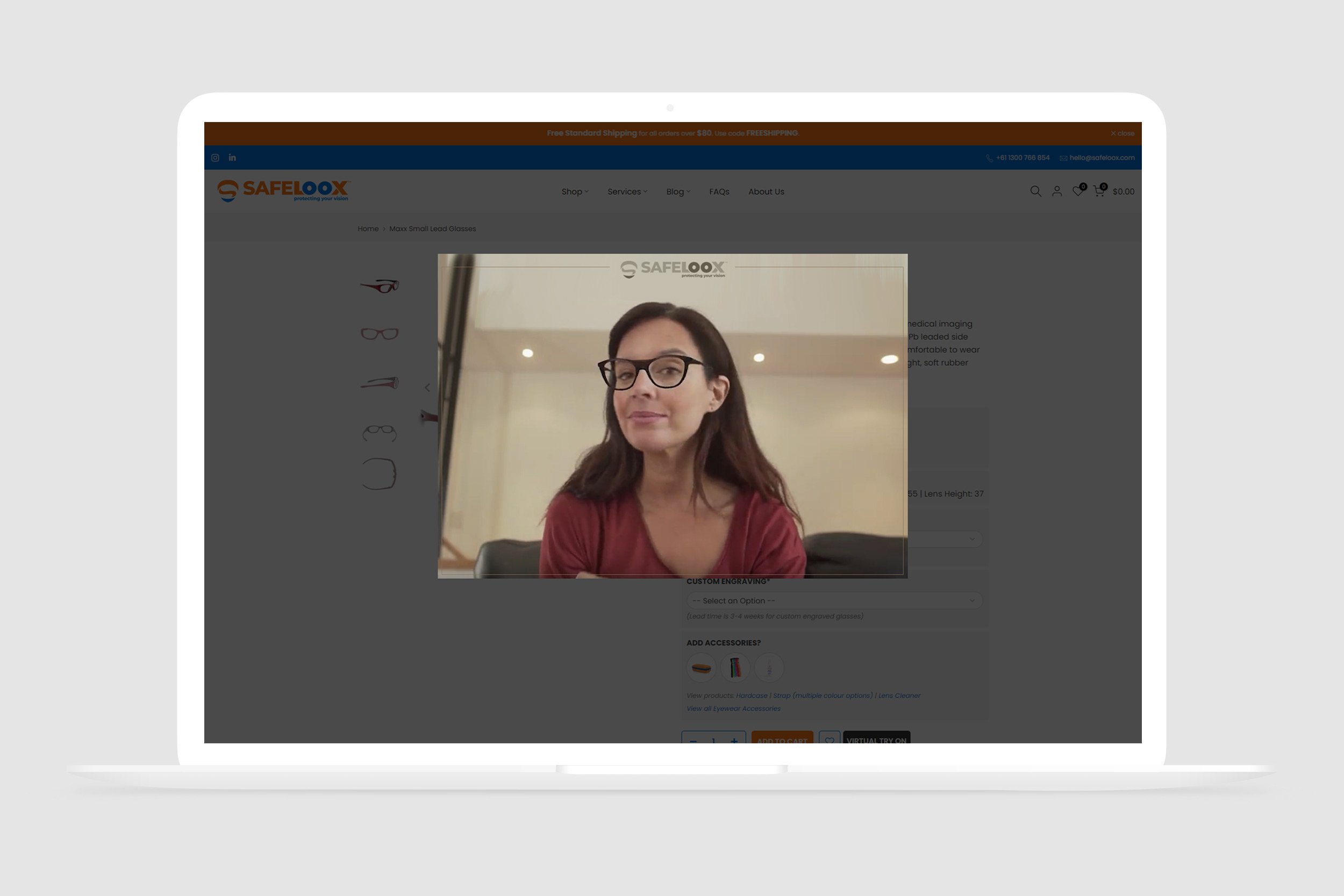The height and width of the screenshot is (896, 1344).
Task: Open Strap (multiple colour options) link
Action: point(823,696)
